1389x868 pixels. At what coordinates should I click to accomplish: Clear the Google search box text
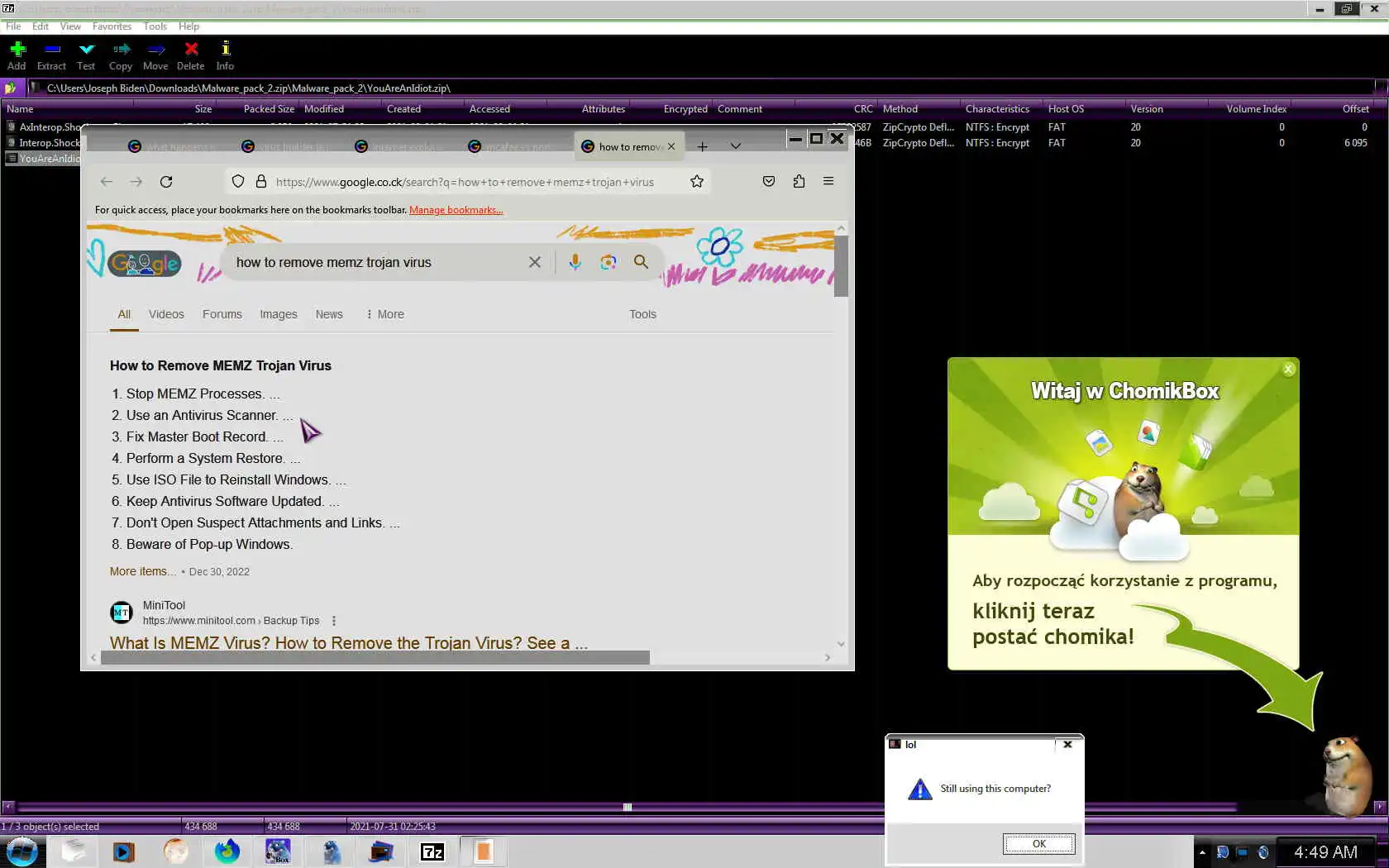(535, 262)
